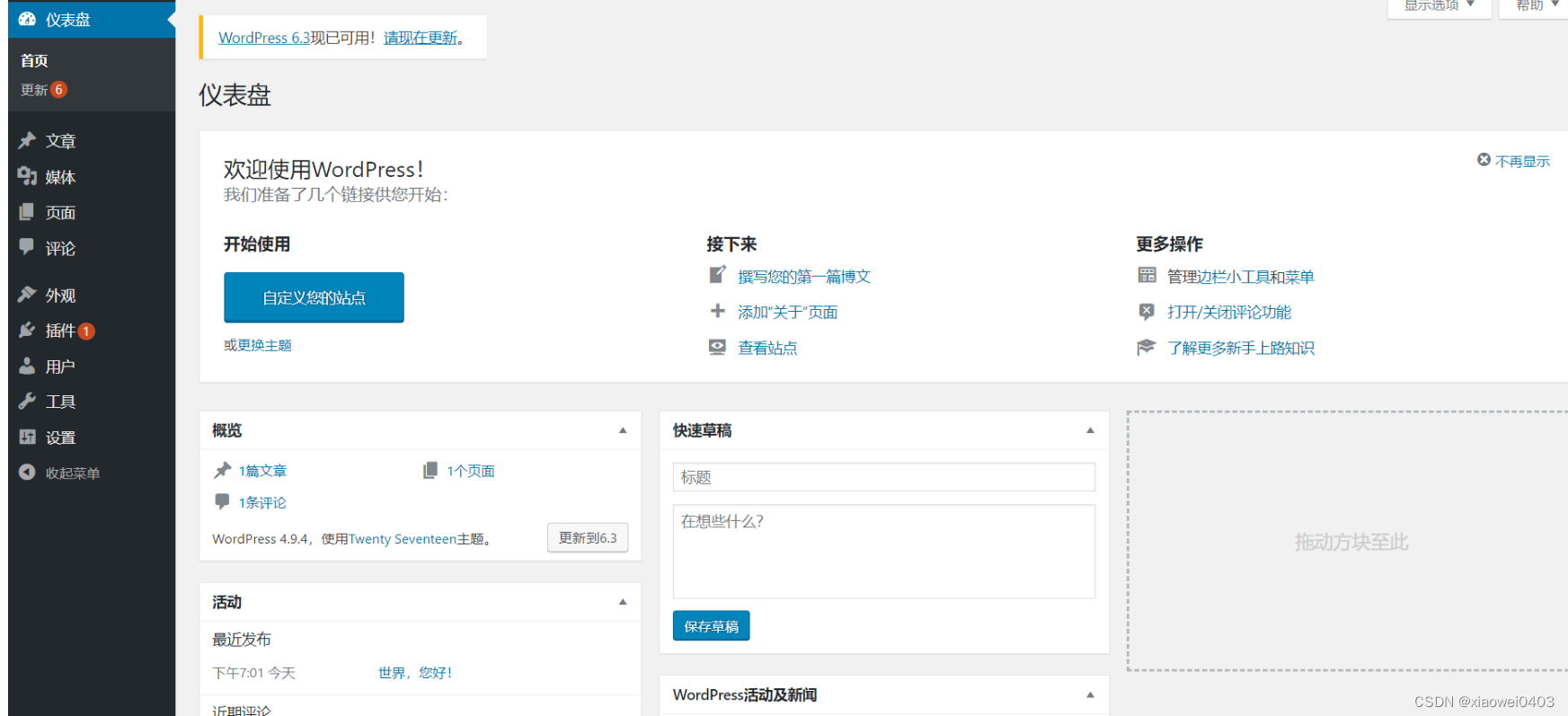Click the graduation cap icon beside 了解更多新手上路知识

pyautogui.click(x=1147, y=347)
